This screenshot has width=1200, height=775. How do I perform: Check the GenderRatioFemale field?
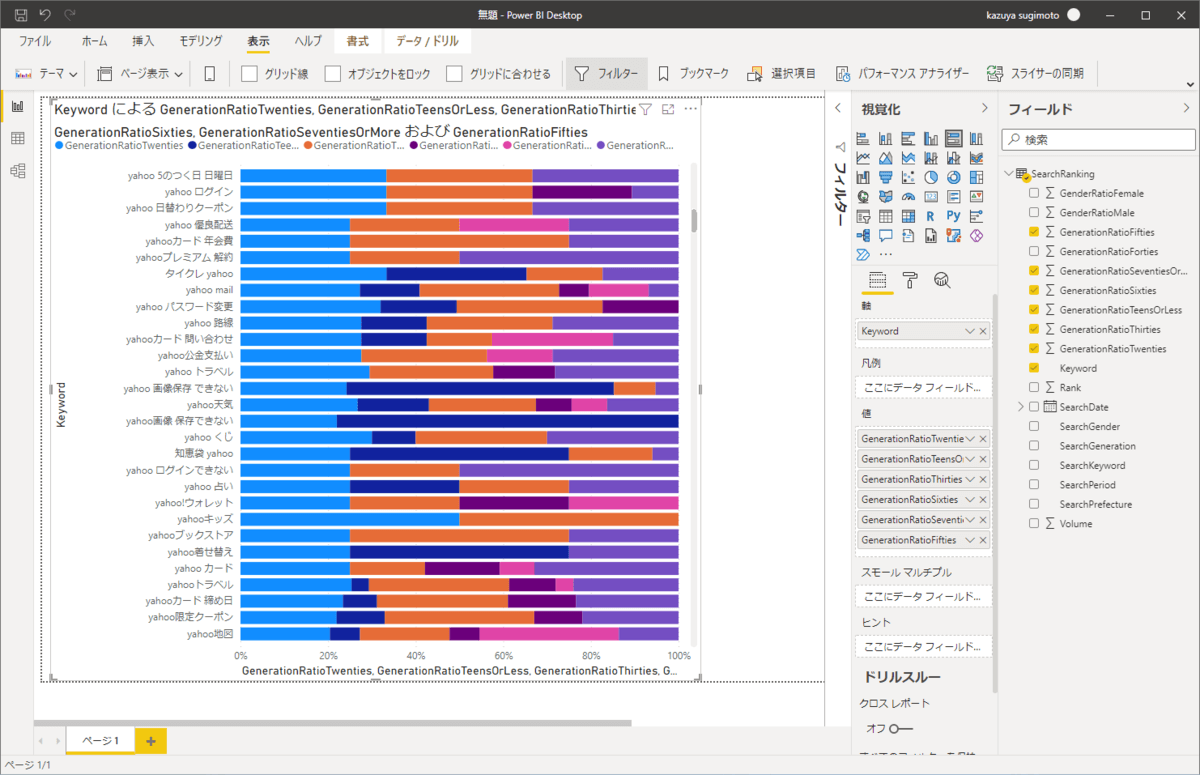point(1034,193)
